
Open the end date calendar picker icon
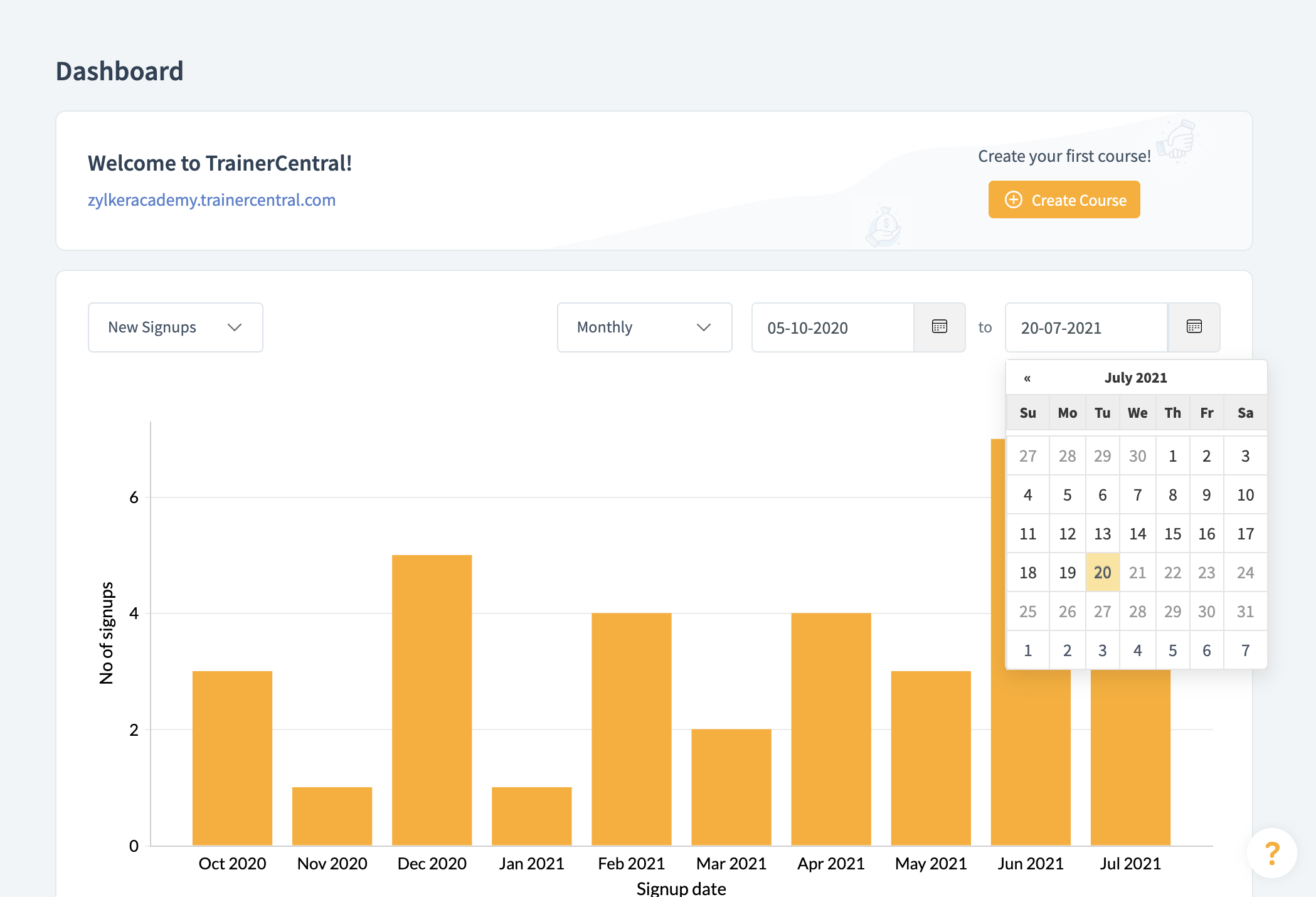tap(1194, 327)
